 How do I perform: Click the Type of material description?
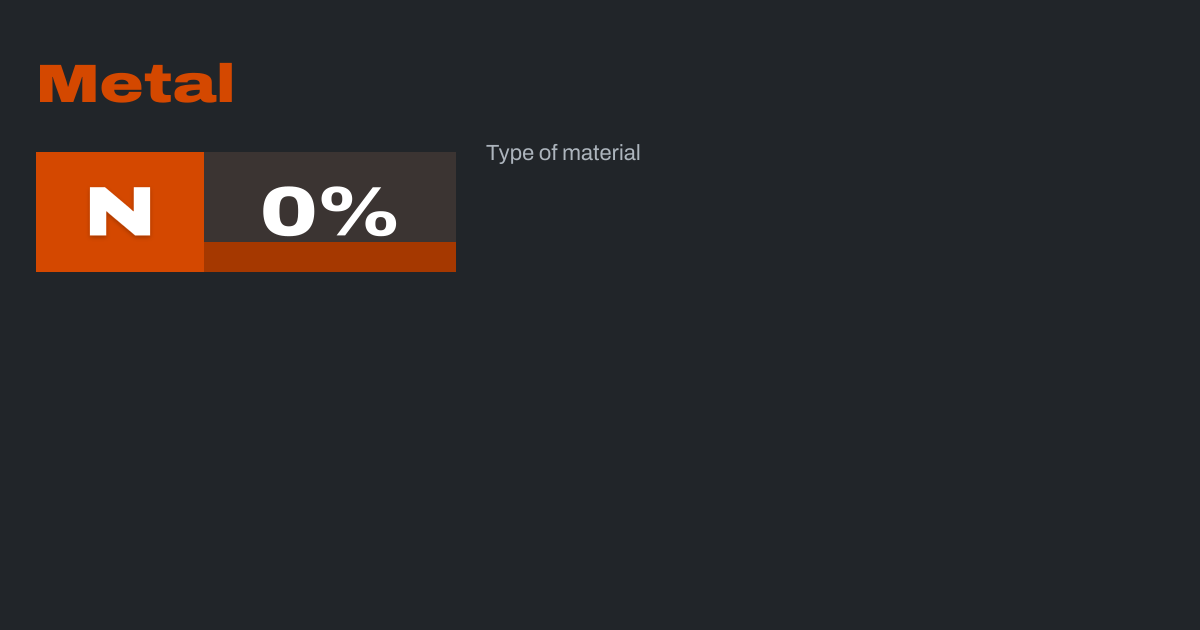(x=563, y=153)
